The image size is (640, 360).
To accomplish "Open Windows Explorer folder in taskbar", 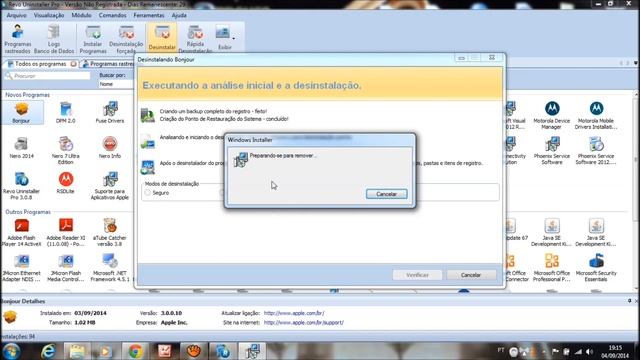I will pos(77,351).
